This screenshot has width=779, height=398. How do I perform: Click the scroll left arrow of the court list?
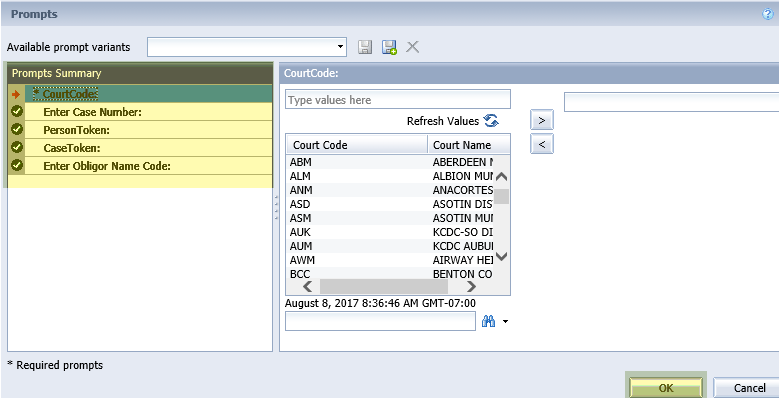[308, 287]
